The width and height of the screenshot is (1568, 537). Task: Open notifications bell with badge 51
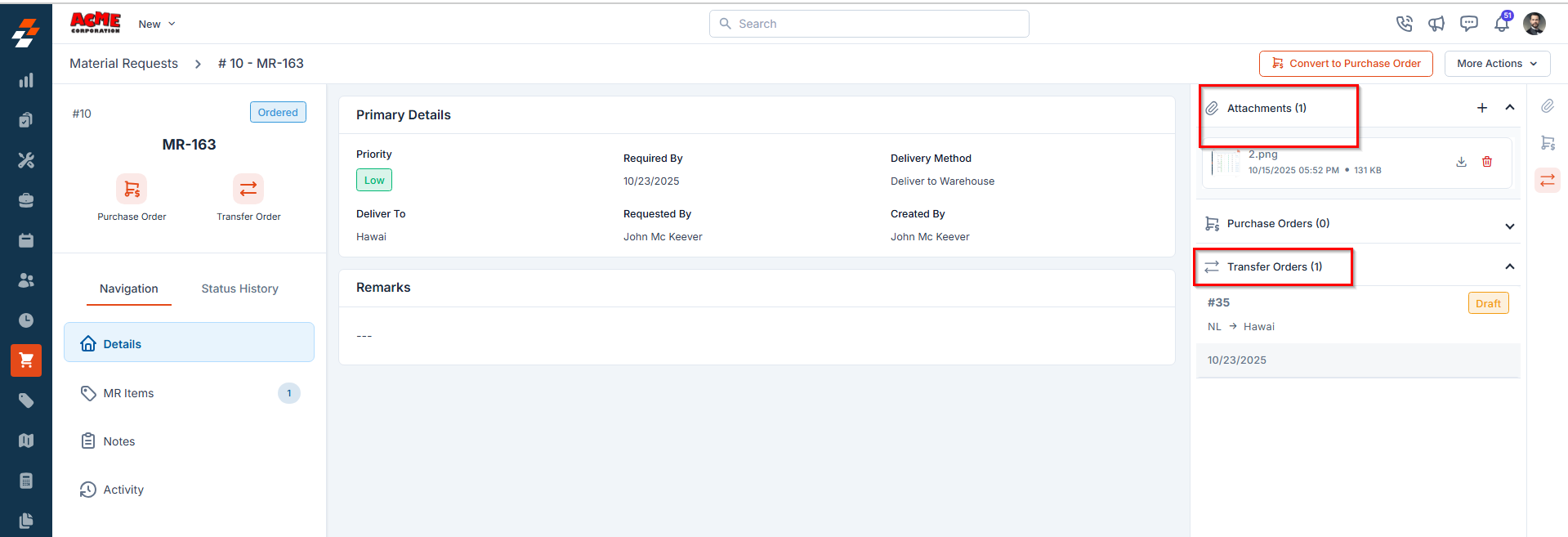[1502, 23]
